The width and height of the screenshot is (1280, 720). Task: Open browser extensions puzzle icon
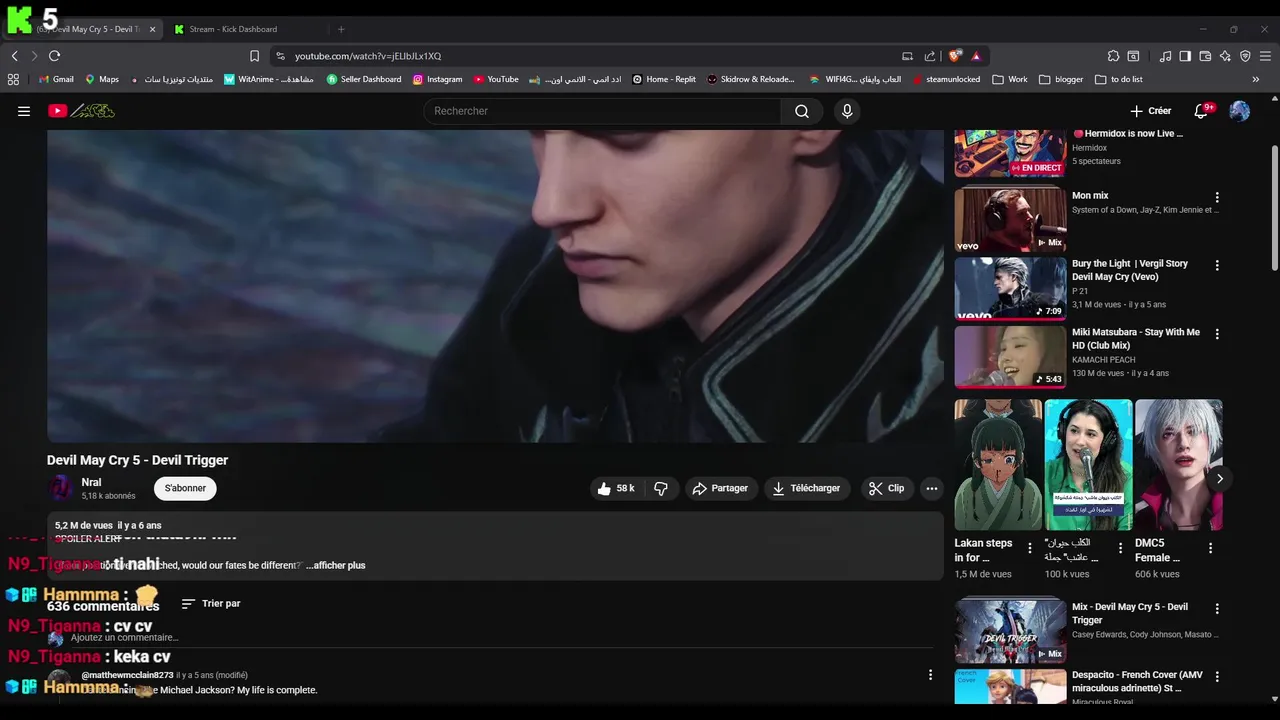pyautogui.click(x=1113, y=56)
